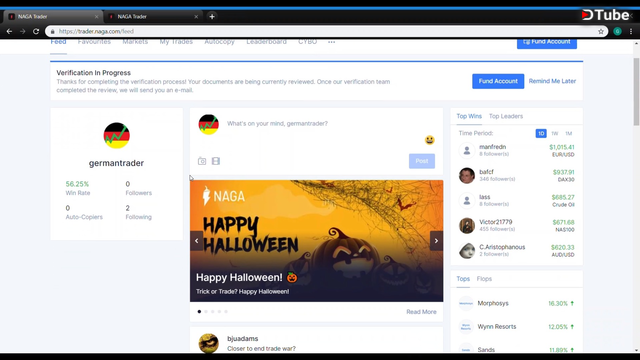Open Wynn Resorts stock row
Screen dimensions: 640x360
click(516, 327)
